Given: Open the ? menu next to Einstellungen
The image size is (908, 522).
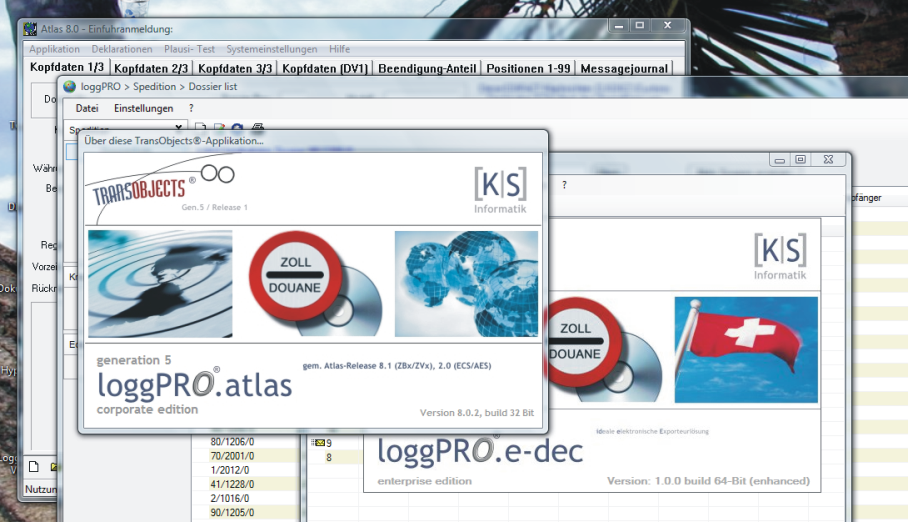Looking at the screenshot, I should [x=191, y=108].
